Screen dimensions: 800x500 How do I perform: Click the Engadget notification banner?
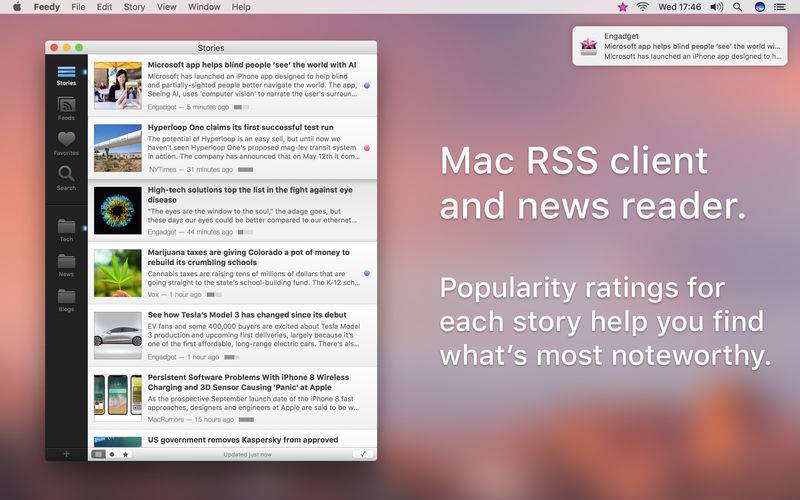point(680,46)
